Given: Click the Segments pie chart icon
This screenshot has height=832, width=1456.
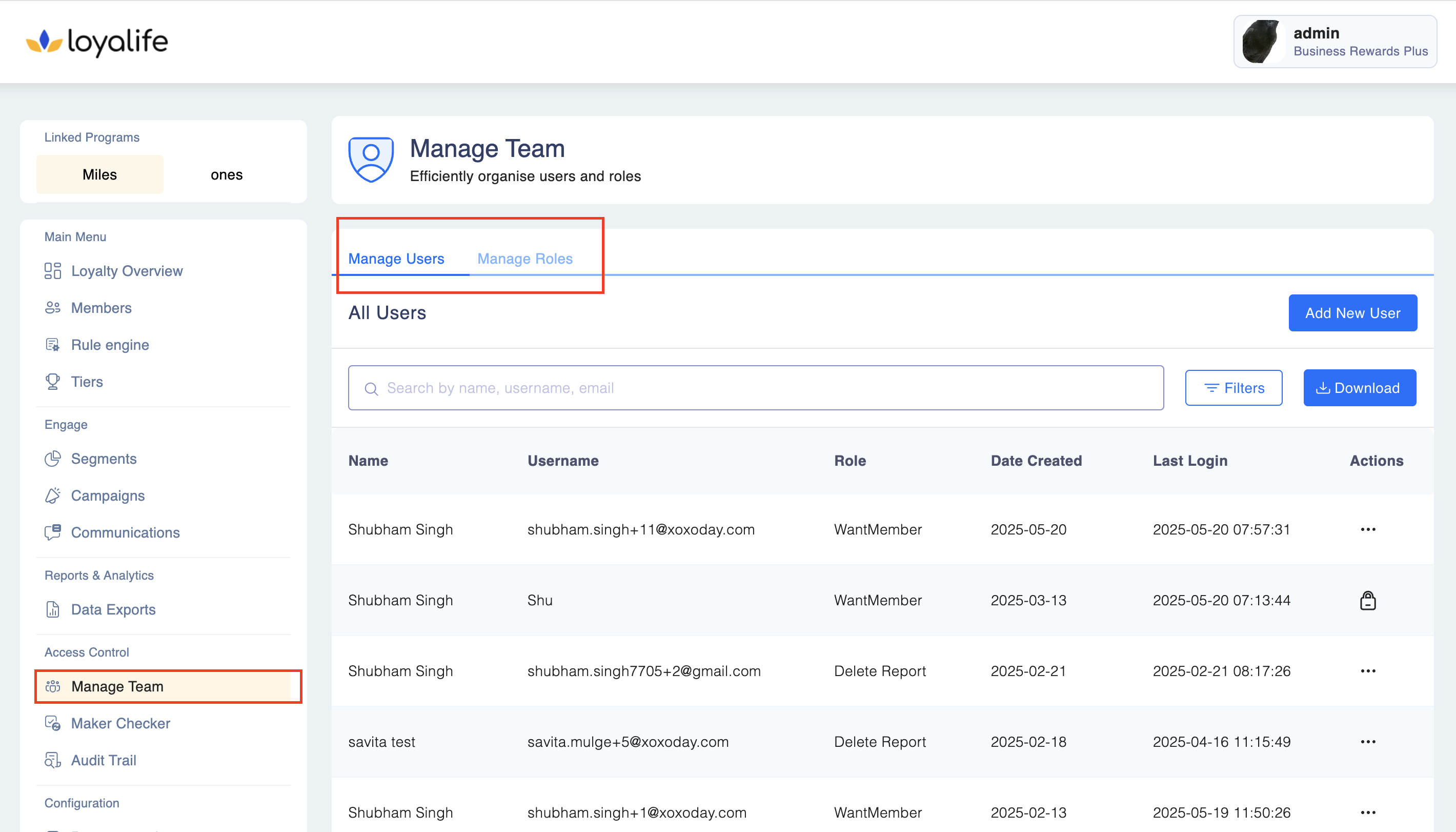Looking at the screenshot, I should point(52,459).
